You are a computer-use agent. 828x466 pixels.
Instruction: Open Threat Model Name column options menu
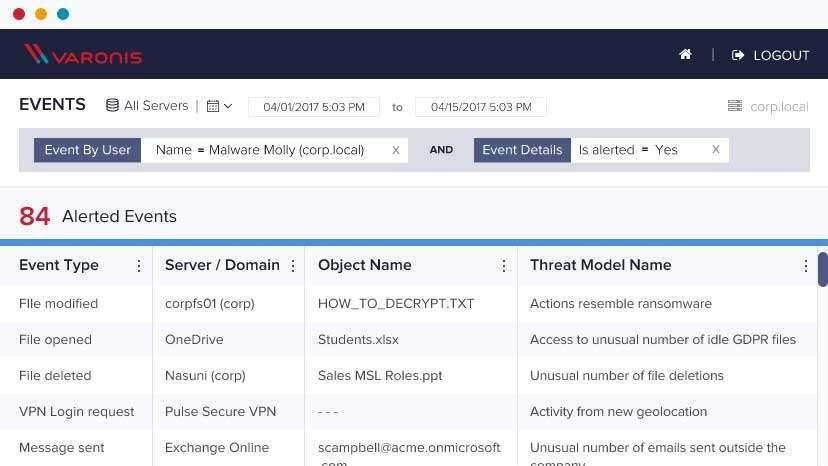(805, 266)
